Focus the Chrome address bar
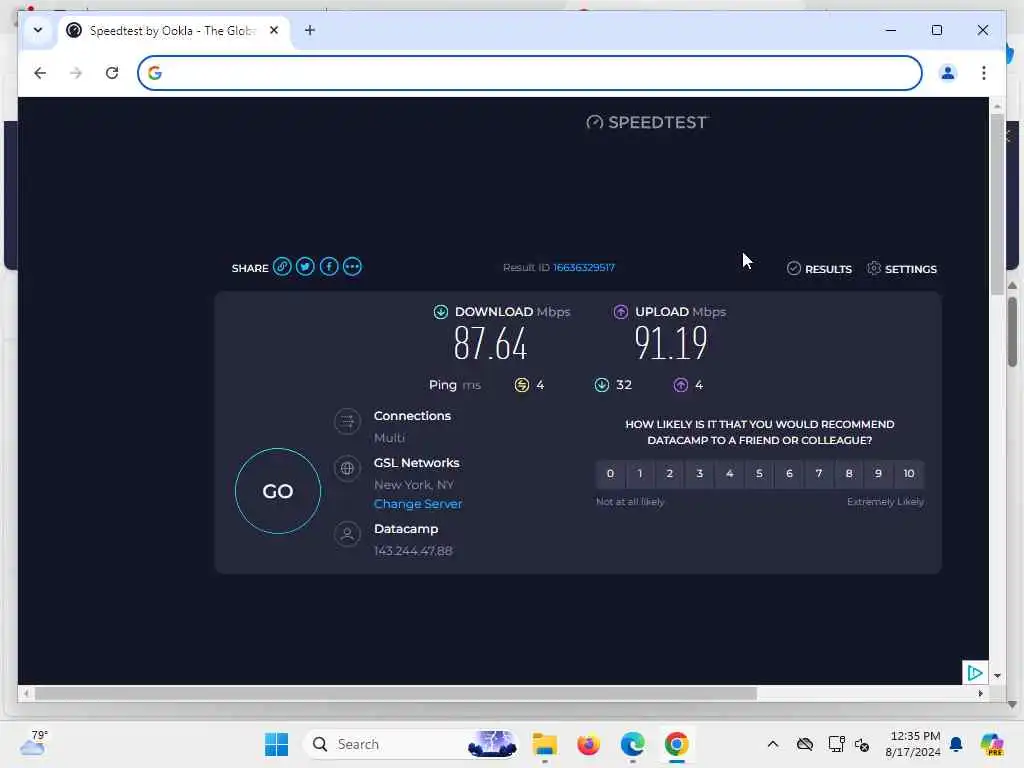Viewport: 1024px width, 768px height. (x=530, y=72)
